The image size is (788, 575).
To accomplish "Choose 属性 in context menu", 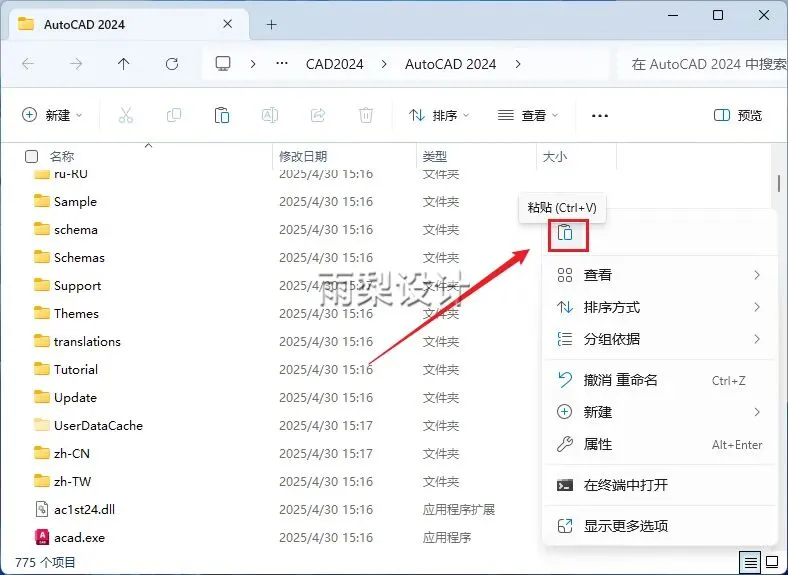I will click(x=660, y=444).
